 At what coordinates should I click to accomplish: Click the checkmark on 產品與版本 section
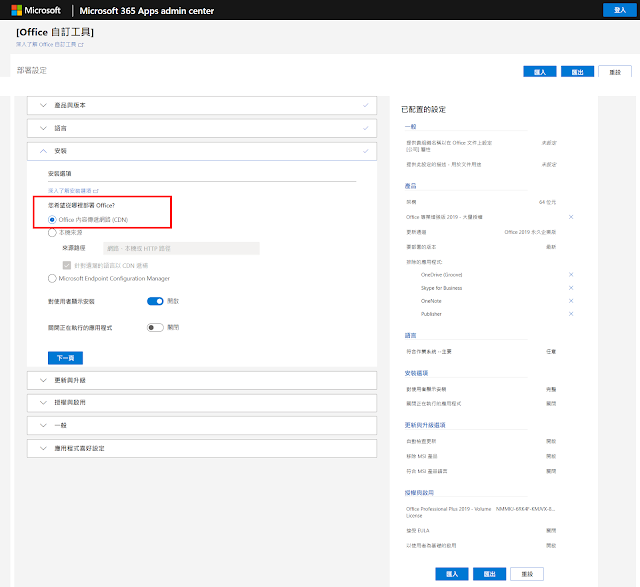click(x=365, y=105)
